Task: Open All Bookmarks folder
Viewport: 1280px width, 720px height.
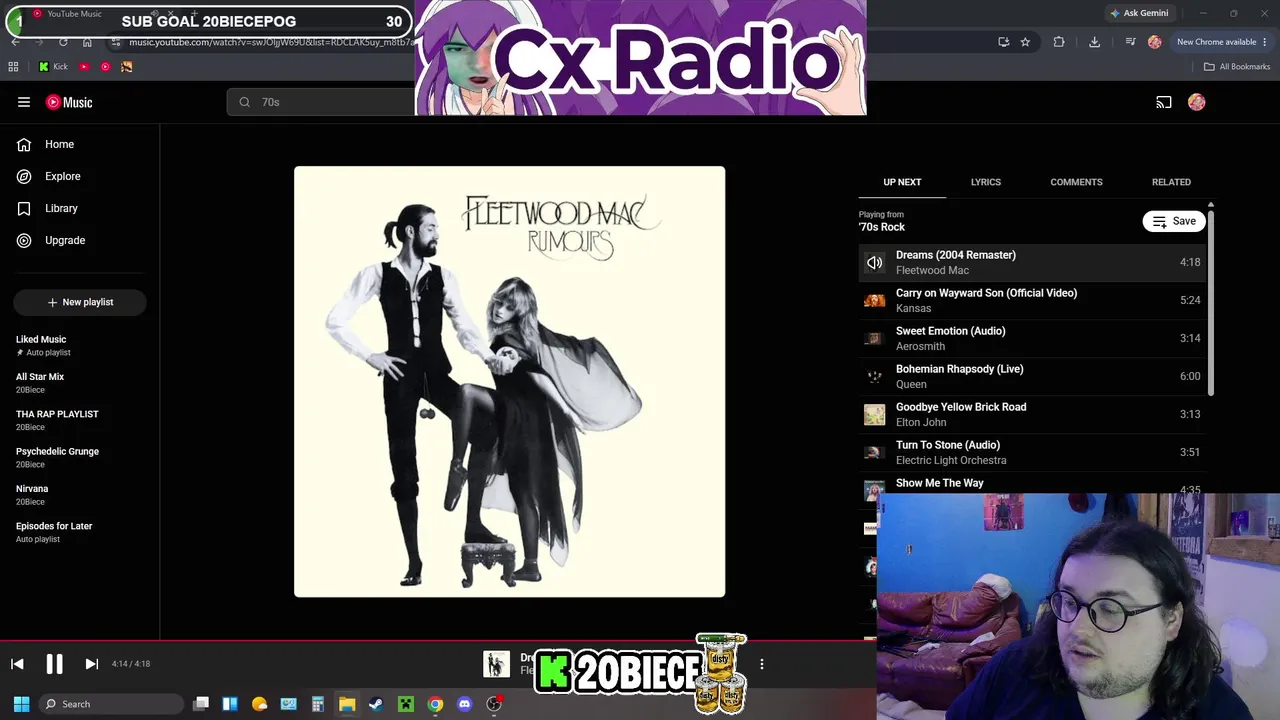Action: click(1237, 67)
